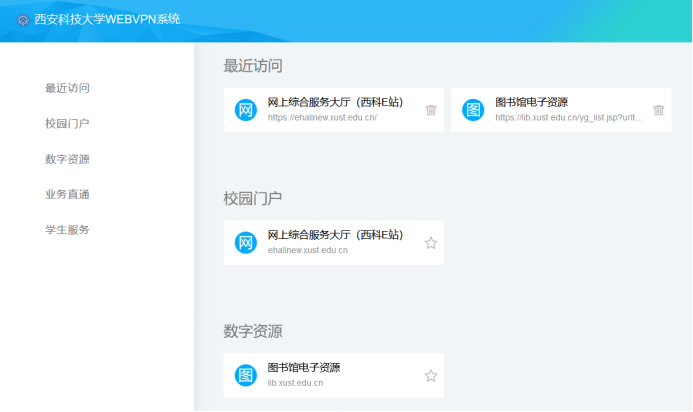693x412 pixels.
Task: Click the 图 icon in 最近访问 card
Action: pyautogui.click(x=473, y=110)
